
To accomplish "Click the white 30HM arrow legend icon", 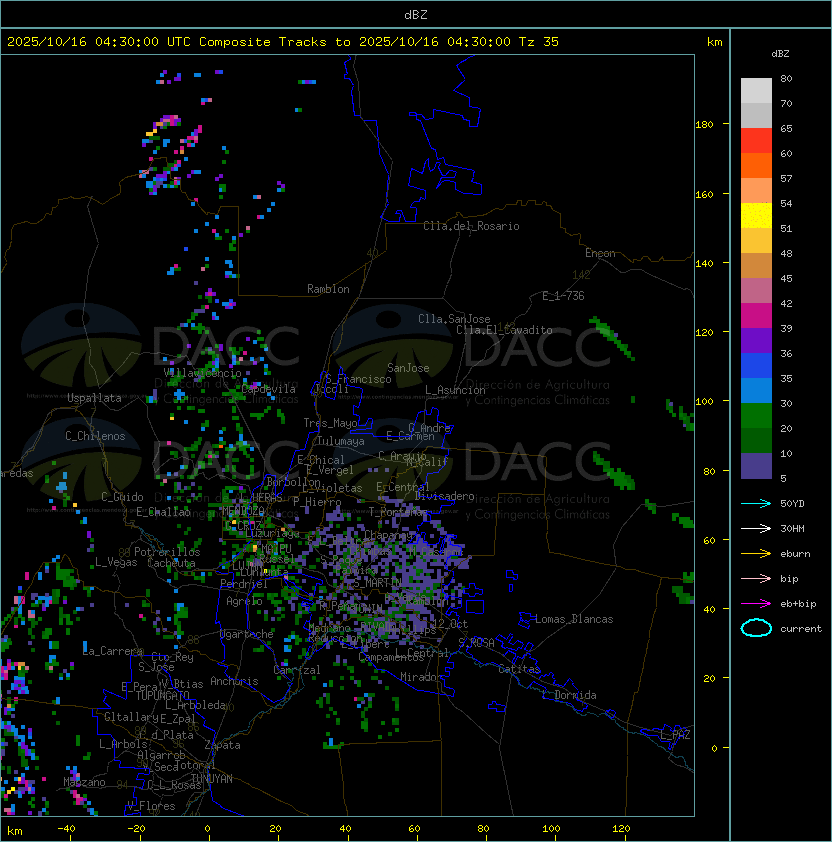I will coord(756,529).
